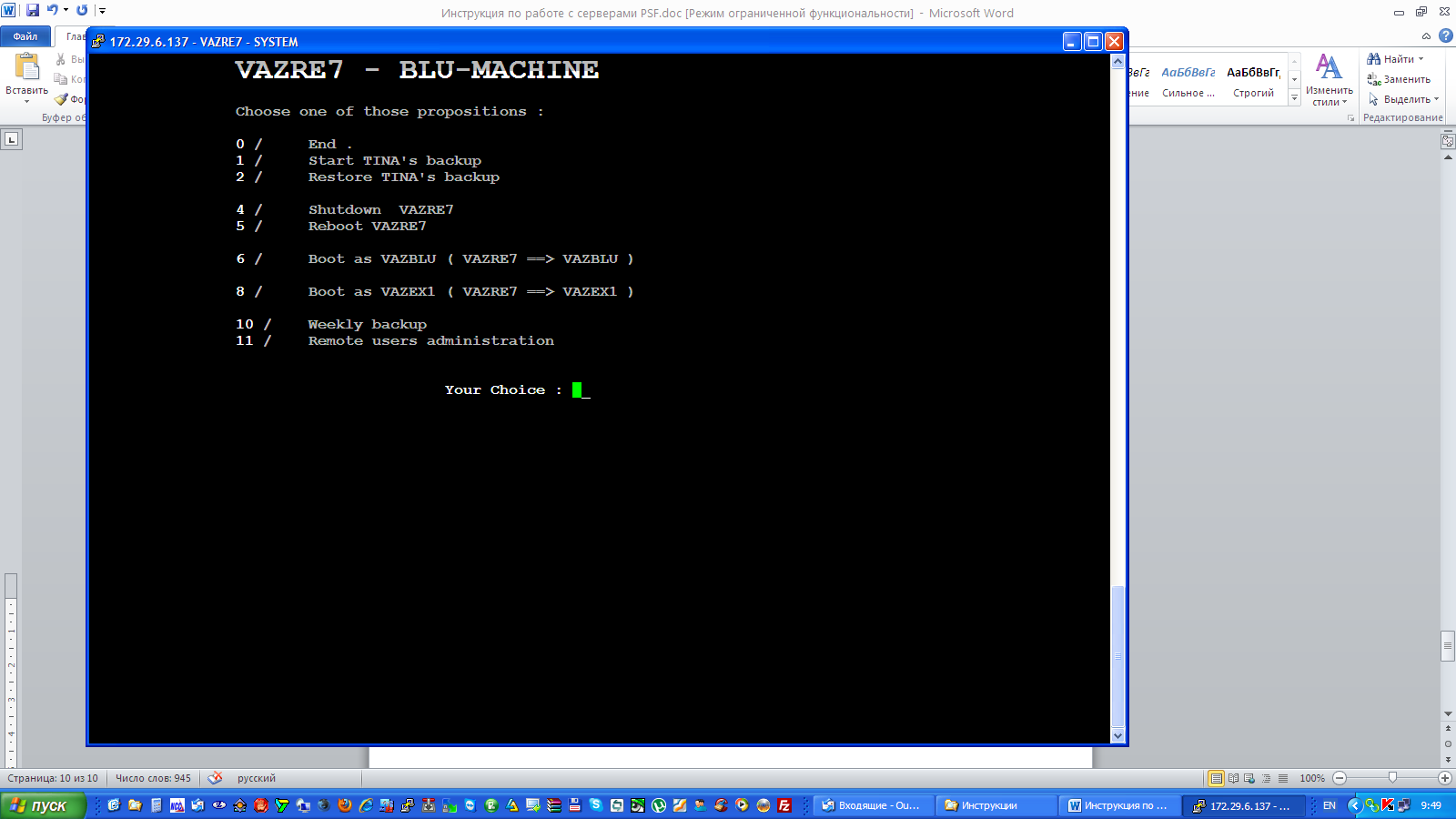Switch to Print Layout view
Viewport: 1456px width, 819px height.
click(x=1216, y=778)
